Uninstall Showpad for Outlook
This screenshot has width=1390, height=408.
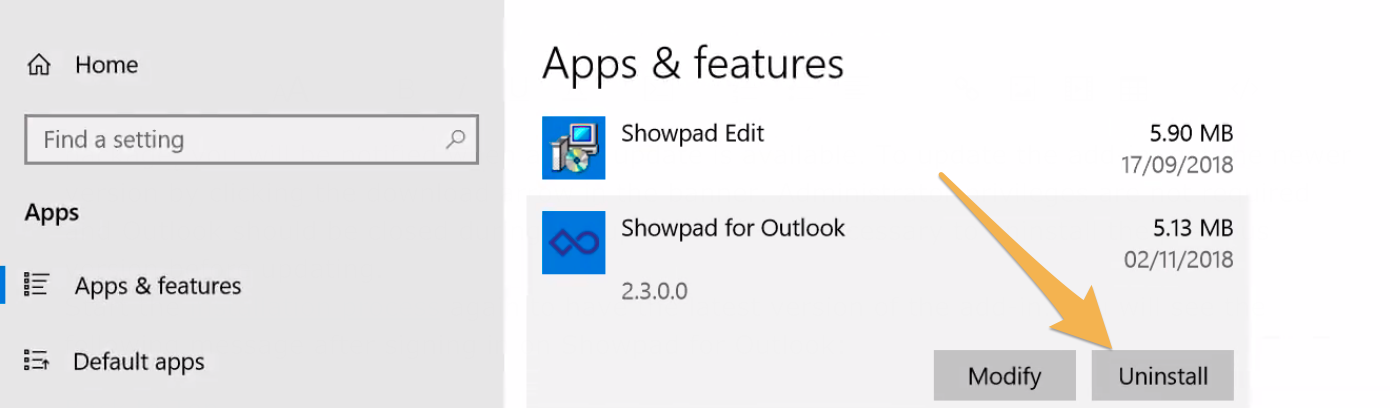1163,376
